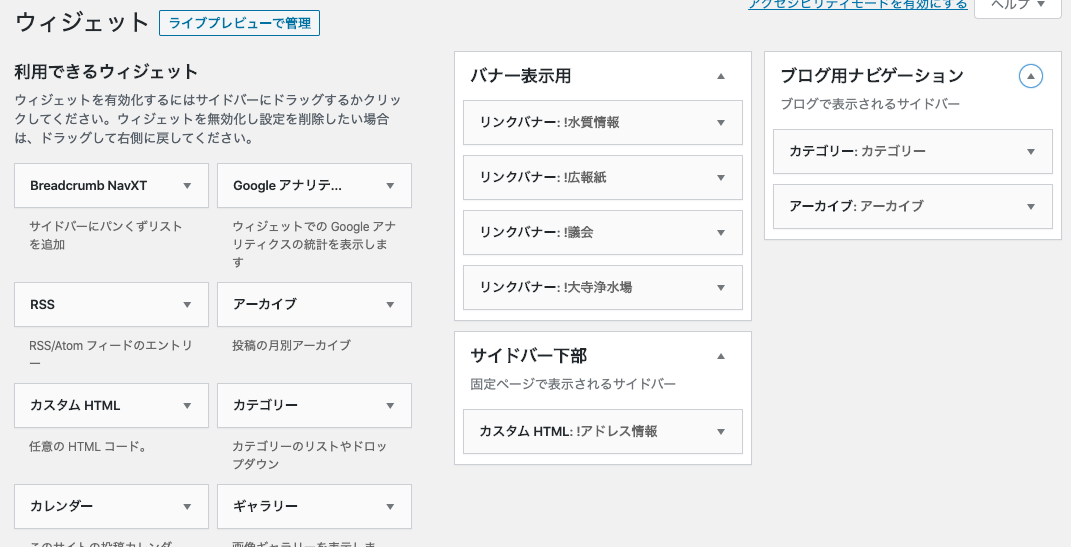Expand リンクバナー: !議会 widget arrow
This screenshot has height=547, width=1071.
coord(720,233)
